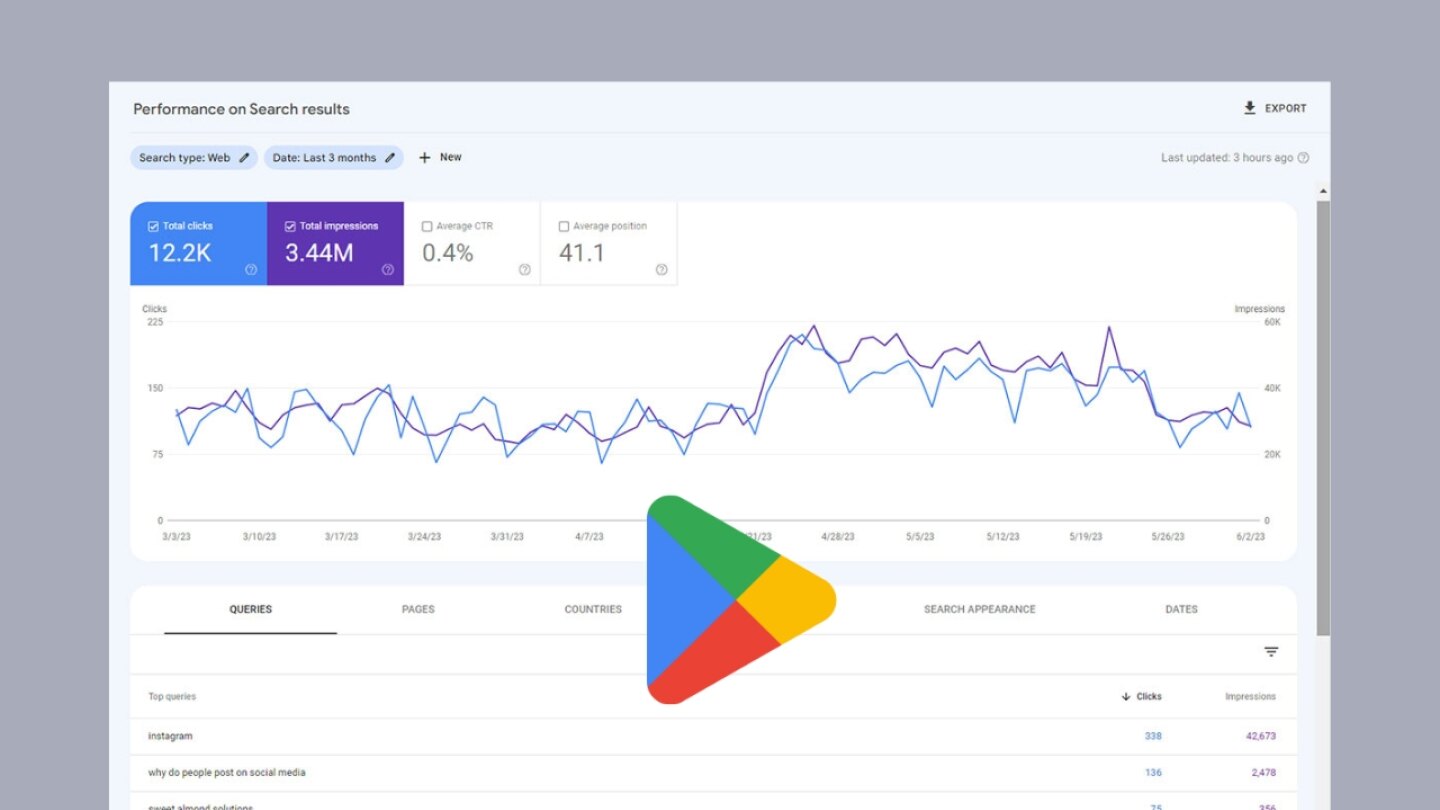Viewport: 1440px width, 810px height.
Task: Open help icon on Average CTR card
Action: pos(524,269)
